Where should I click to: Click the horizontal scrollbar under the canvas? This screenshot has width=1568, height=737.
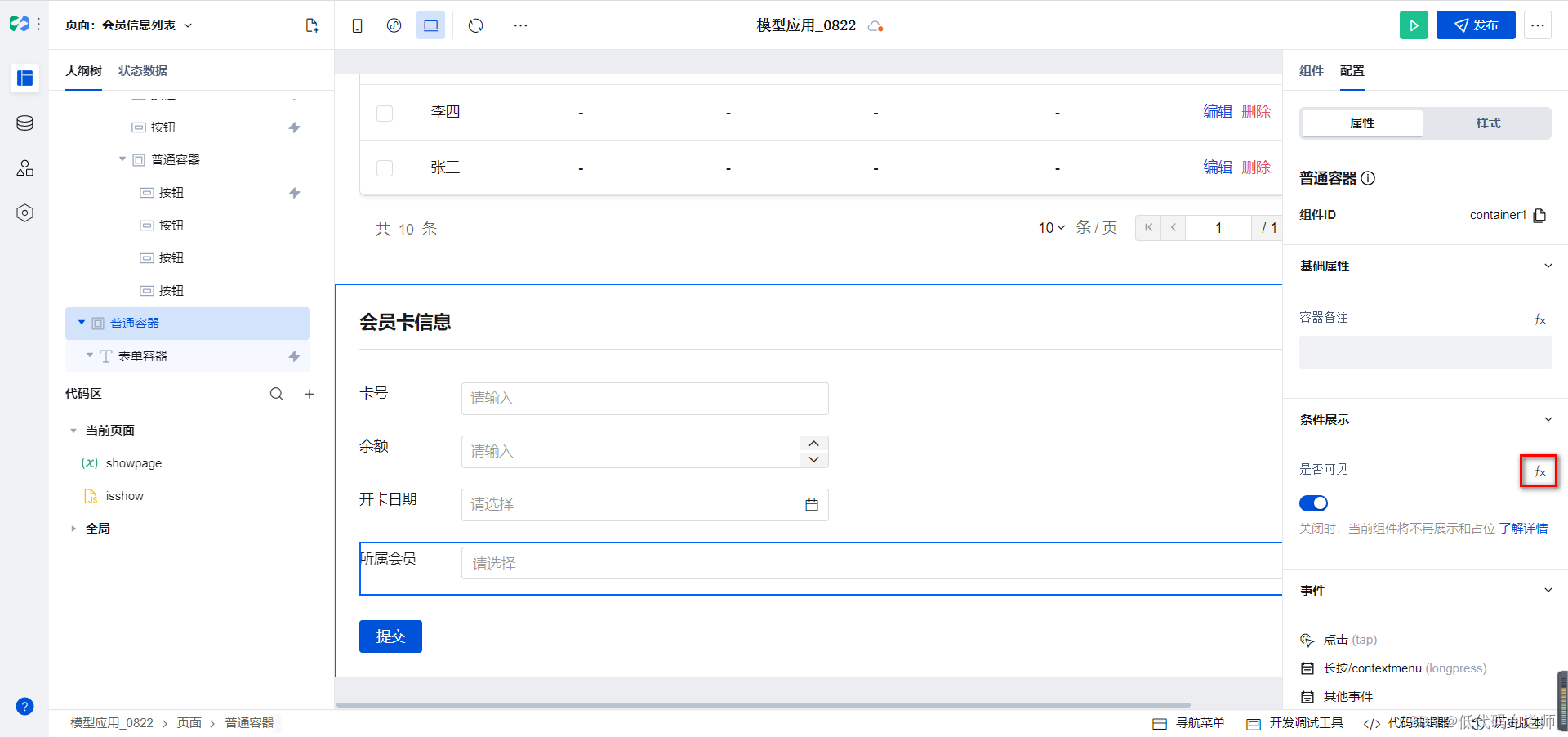763,704
